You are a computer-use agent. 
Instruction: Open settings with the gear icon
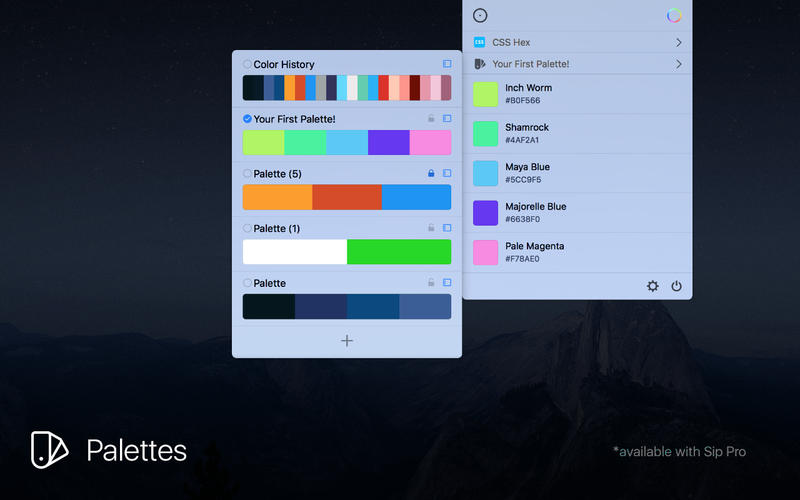click(x=653, y=286)
